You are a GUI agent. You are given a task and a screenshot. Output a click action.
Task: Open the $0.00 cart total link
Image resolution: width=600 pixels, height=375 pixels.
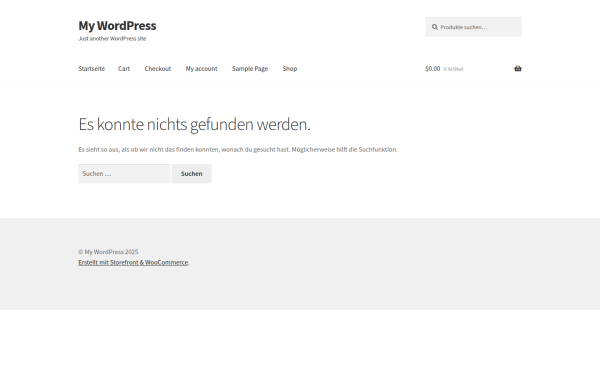432,68
